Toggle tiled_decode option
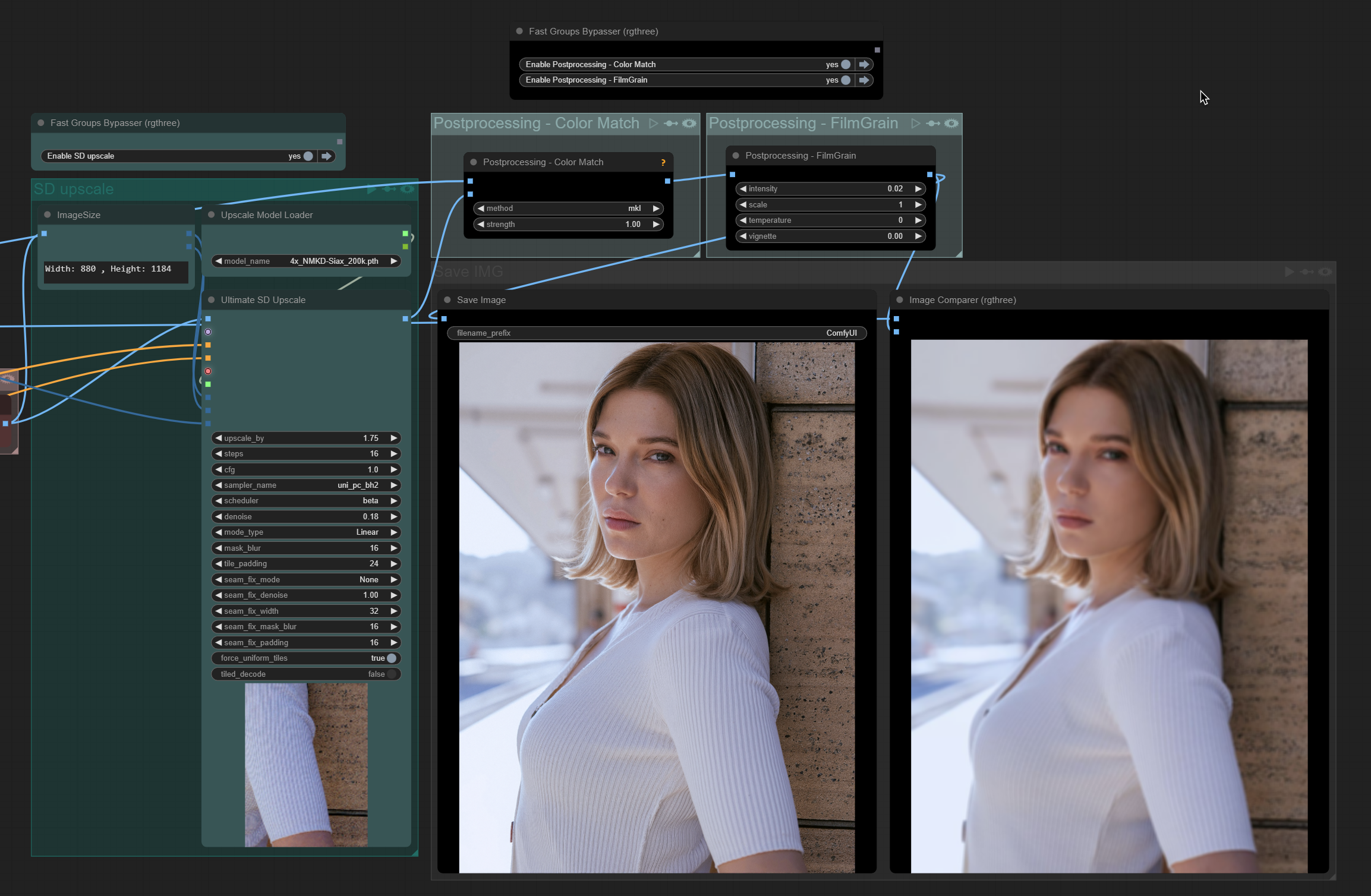This screenshot has height=896, width=1371. 391,674
